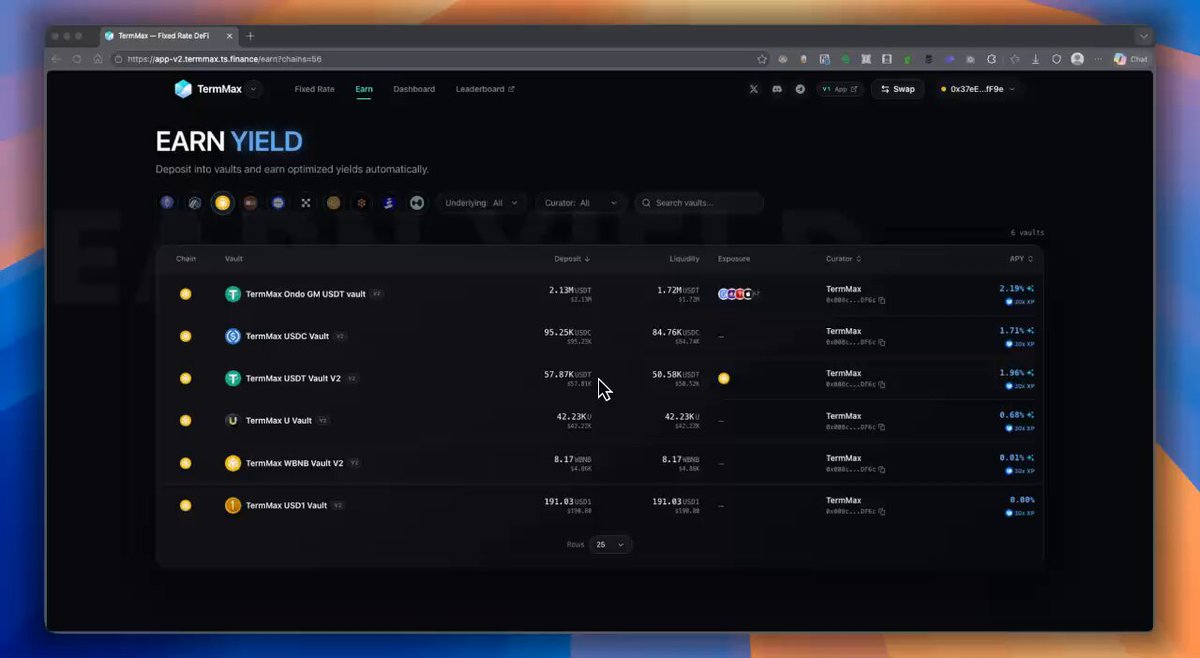Click the exposure coin icon in USDT Vault V2 row
The height and width of the screenshot is (658, 1200).
coord(724,379)
